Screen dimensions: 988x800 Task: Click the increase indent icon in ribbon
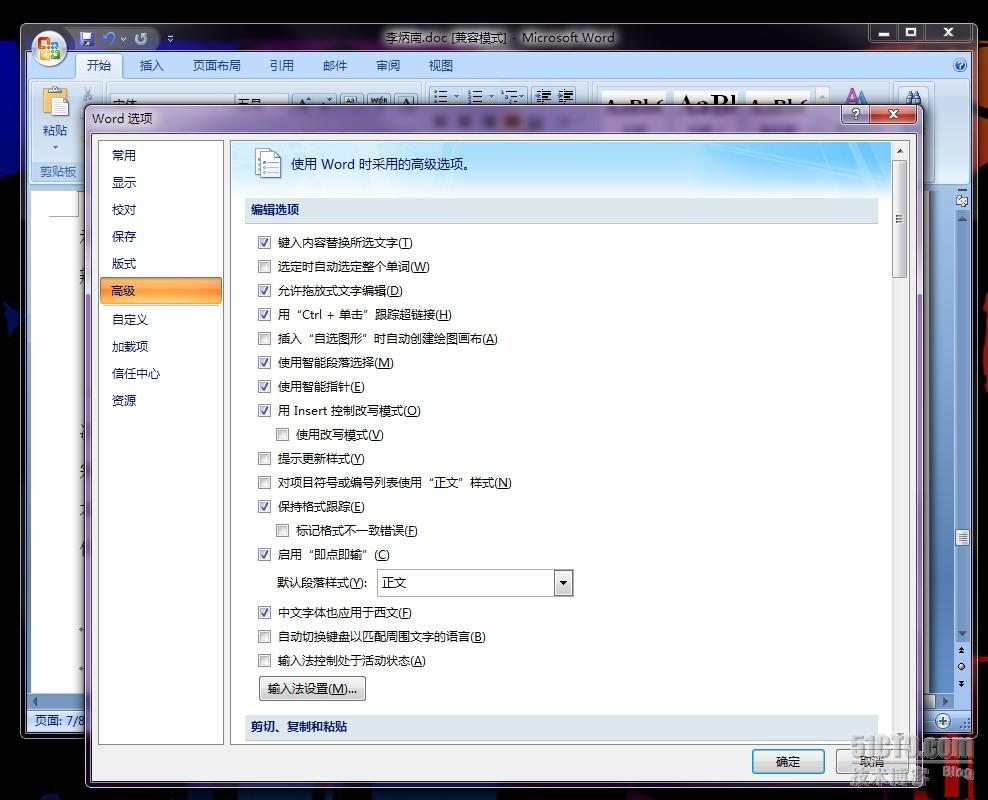point(566,96)
